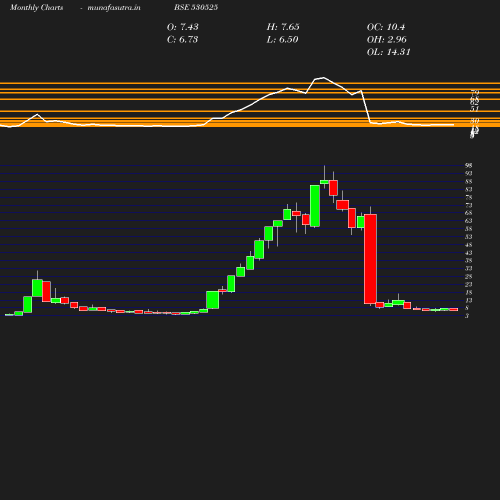Click the 'Monthly Charts' title text
This screenshot has height=500, width=500.
coord(36,7)
